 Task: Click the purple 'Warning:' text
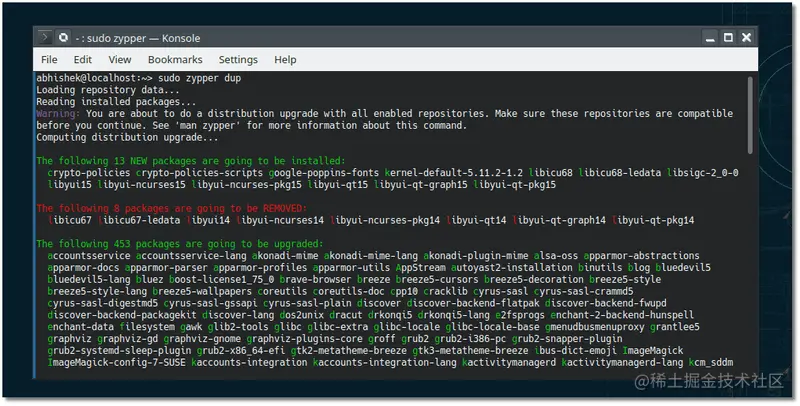coord(58,113)
